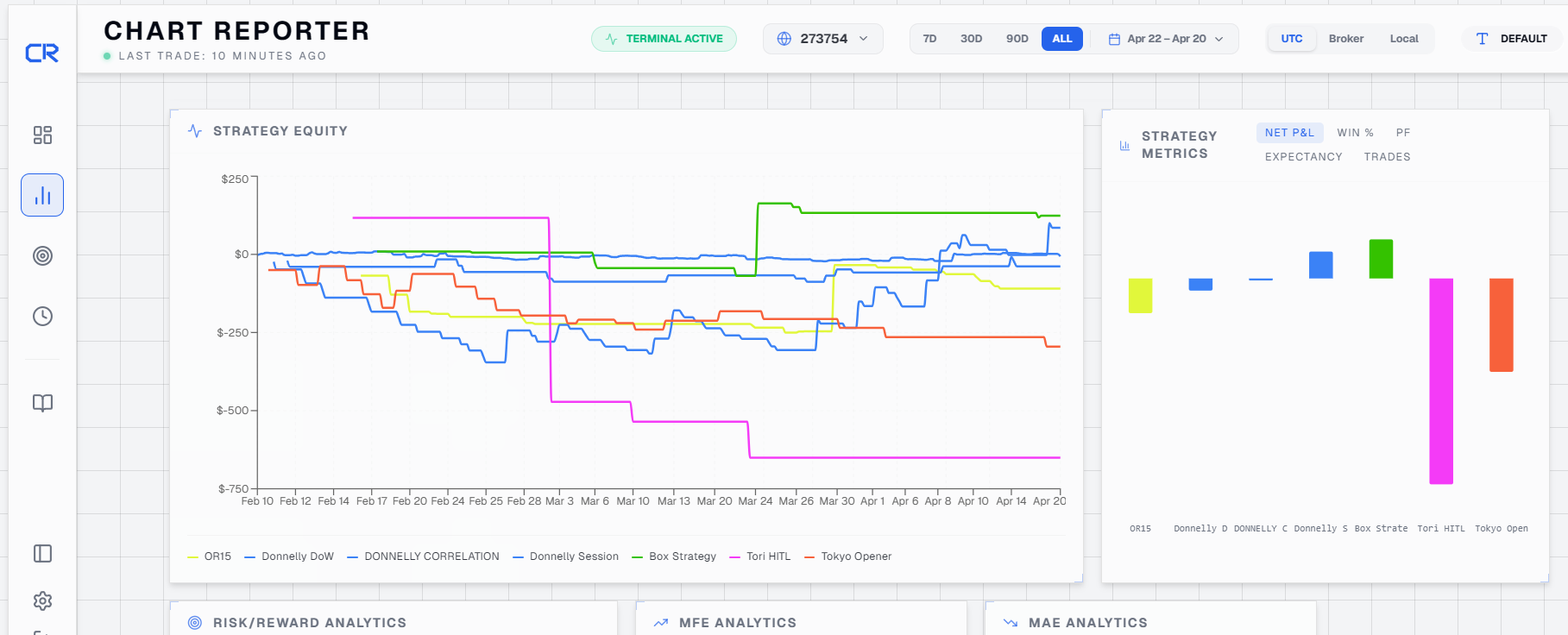
Task: Click the TERMINAL ACTIVE status badge
Action: 664,39
